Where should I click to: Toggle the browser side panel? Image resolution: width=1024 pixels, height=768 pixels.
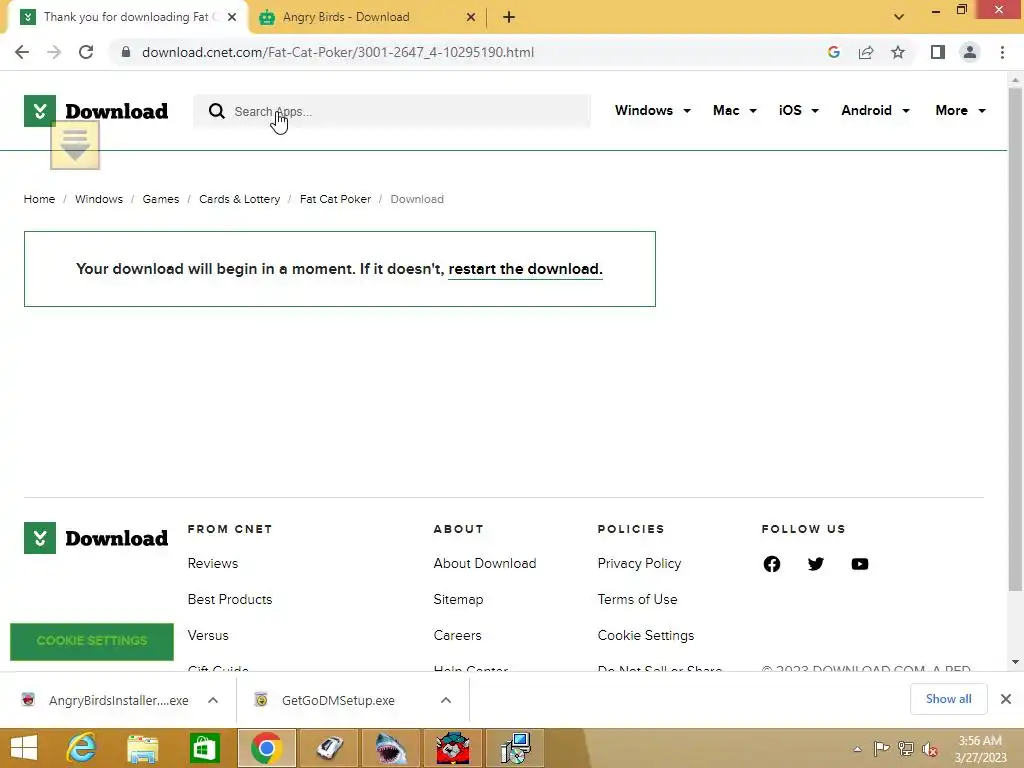coord(938,52)
